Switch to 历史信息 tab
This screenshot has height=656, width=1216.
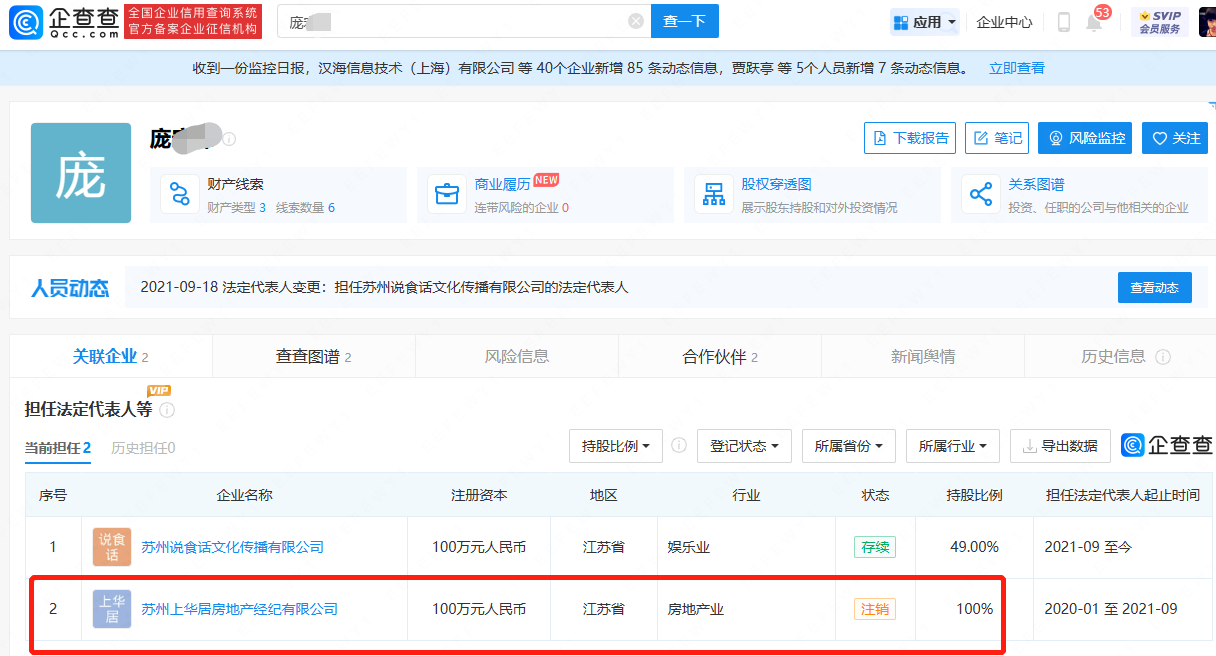click(1120, 357)
